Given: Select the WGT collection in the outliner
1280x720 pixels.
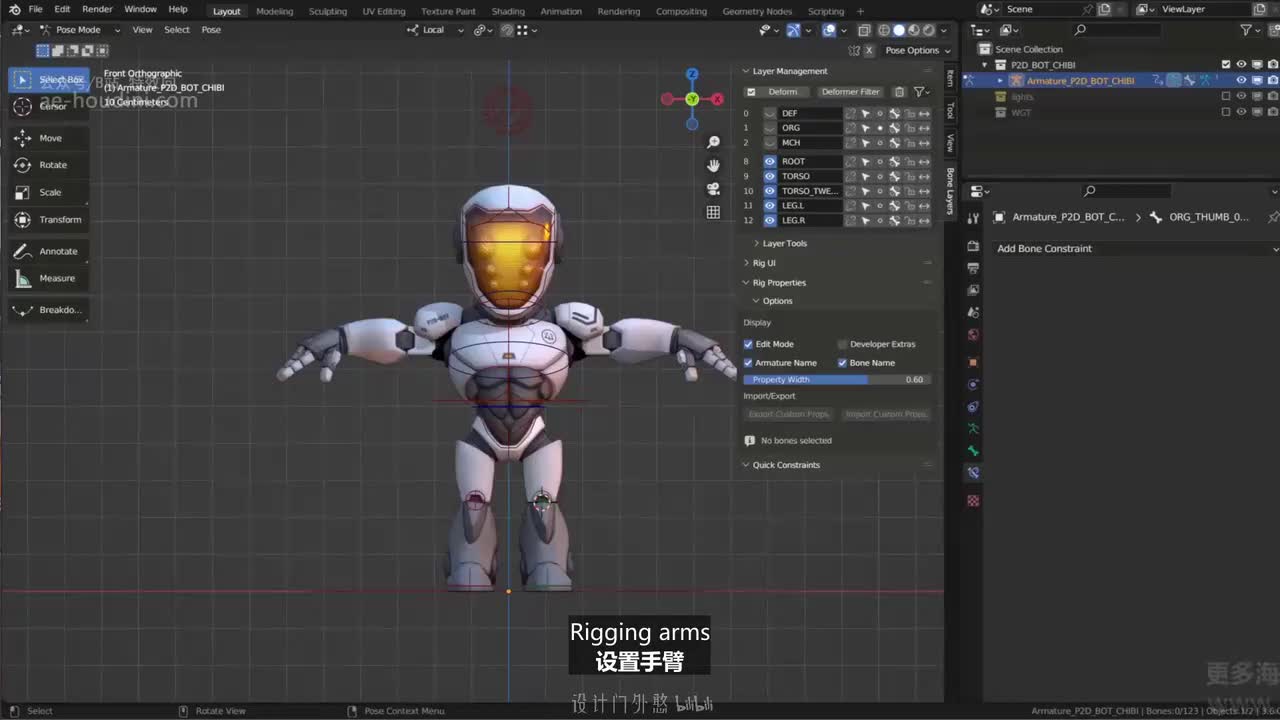Looking at the screenshot, I should tap(1021, 113).
